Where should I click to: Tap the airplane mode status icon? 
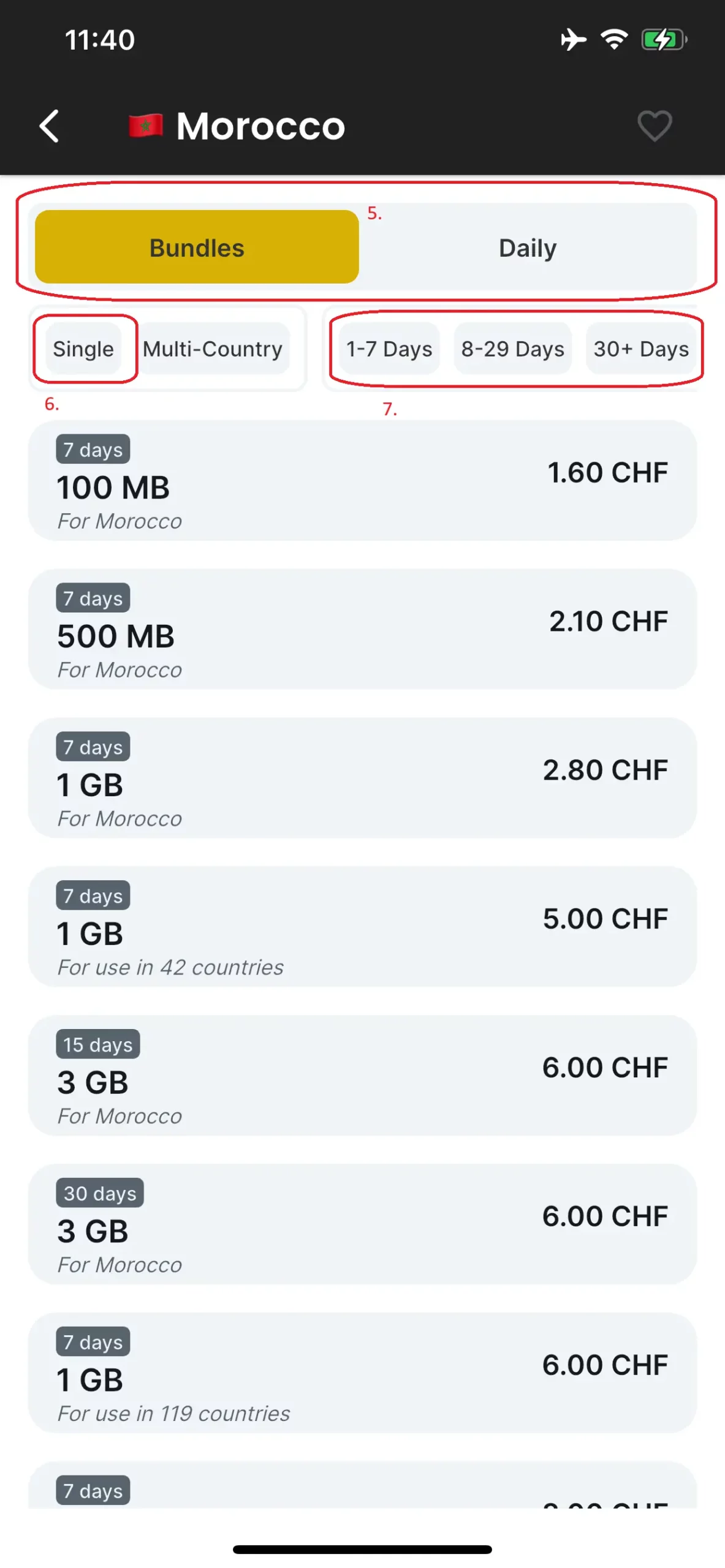(573, 40)
